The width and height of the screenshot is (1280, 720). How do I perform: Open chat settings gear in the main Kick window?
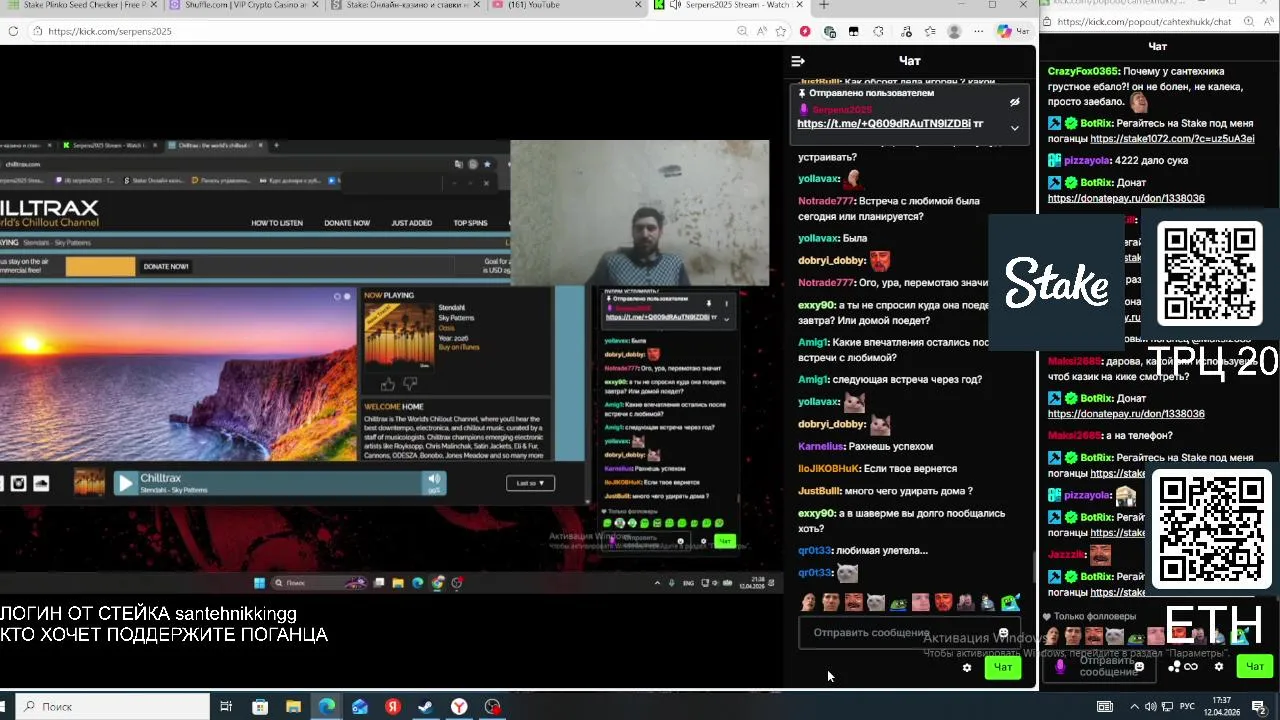tap(967, 667)
